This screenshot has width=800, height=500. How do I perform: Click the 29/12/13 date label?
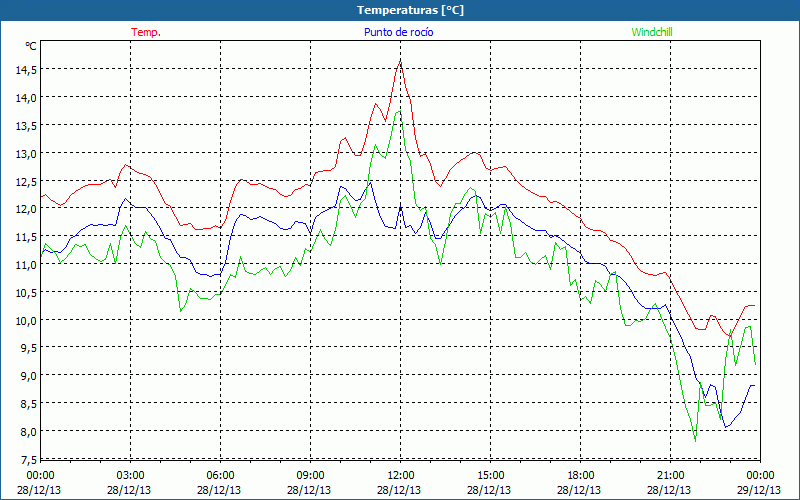click(759, 490)
